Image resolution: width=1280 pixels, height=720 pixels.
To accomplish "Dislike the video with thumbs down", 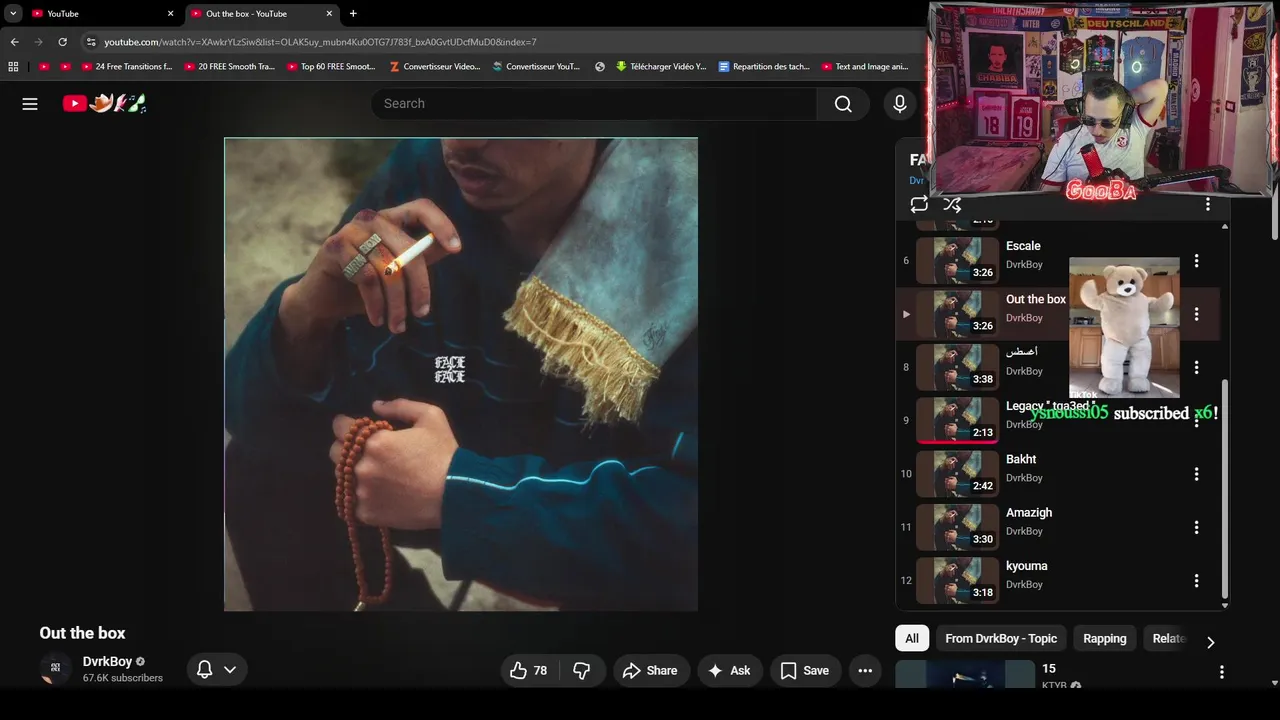I will point(582,671).
